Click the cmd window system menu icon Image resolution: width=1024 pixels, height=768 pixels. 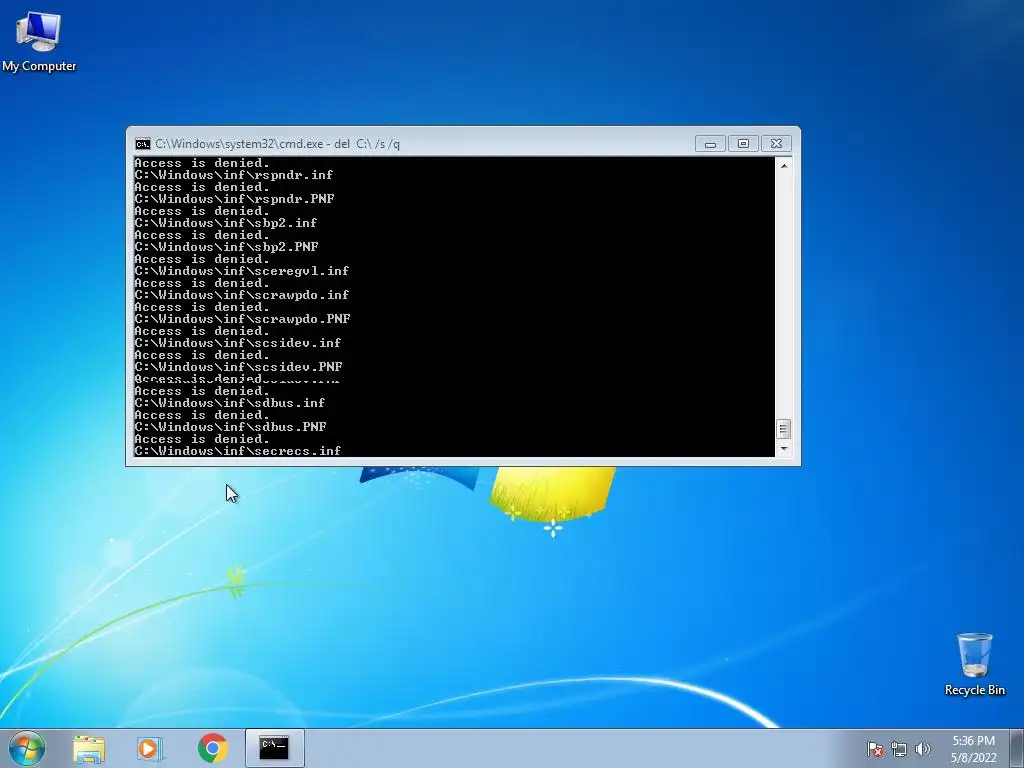click(142, 144)
